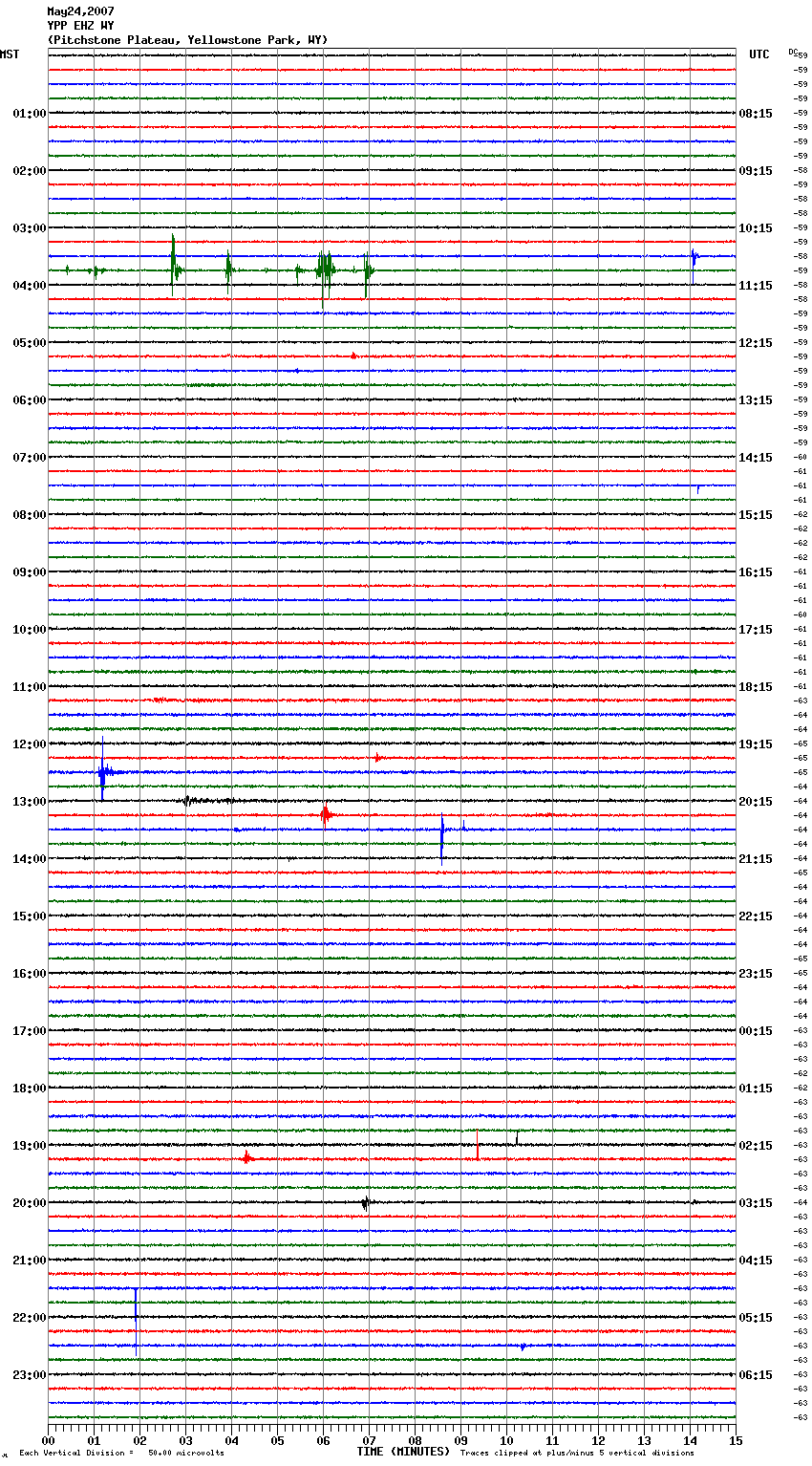
Task: Select the 01:00 MST time label
Action: click(x=30, y=114)
